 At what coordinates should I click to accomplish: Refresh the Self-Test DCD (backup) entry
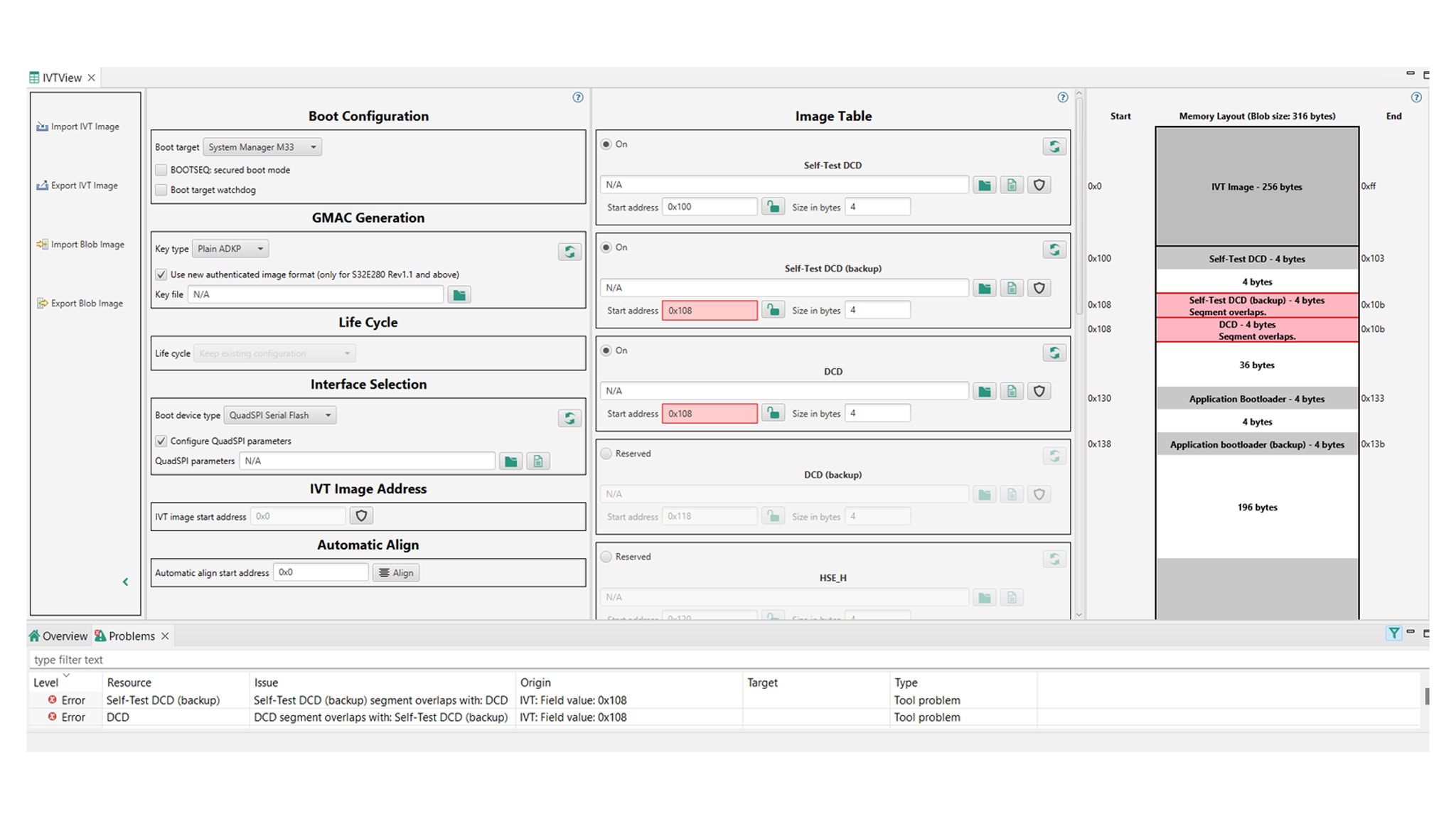tap(1054, 250)
